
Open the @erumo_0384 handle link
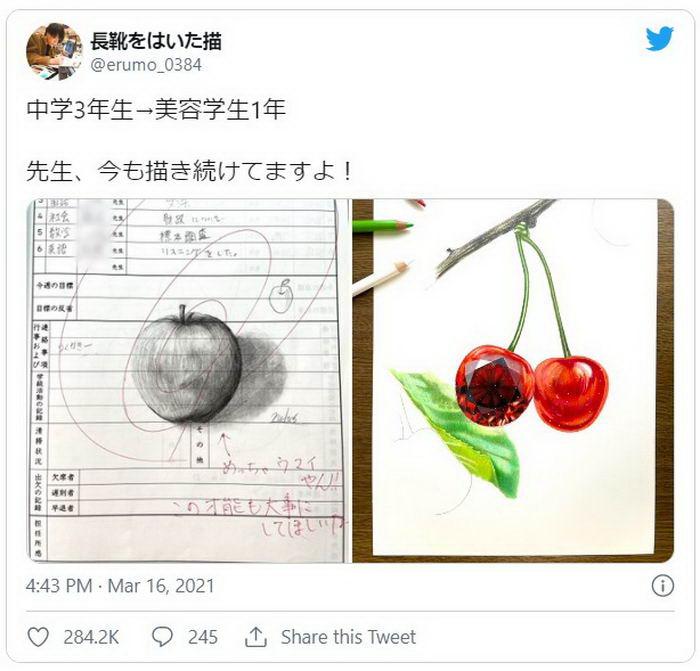(146, 65)
